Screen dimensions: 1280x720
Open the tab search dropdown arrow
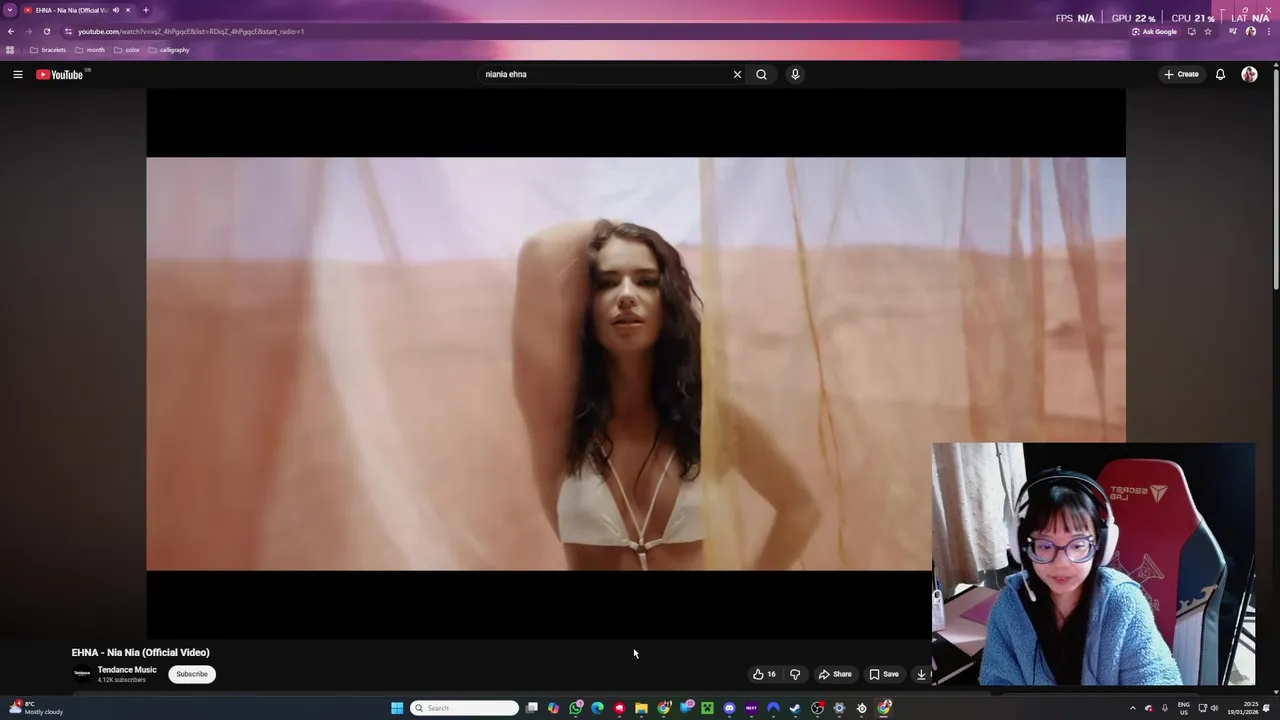10,10
